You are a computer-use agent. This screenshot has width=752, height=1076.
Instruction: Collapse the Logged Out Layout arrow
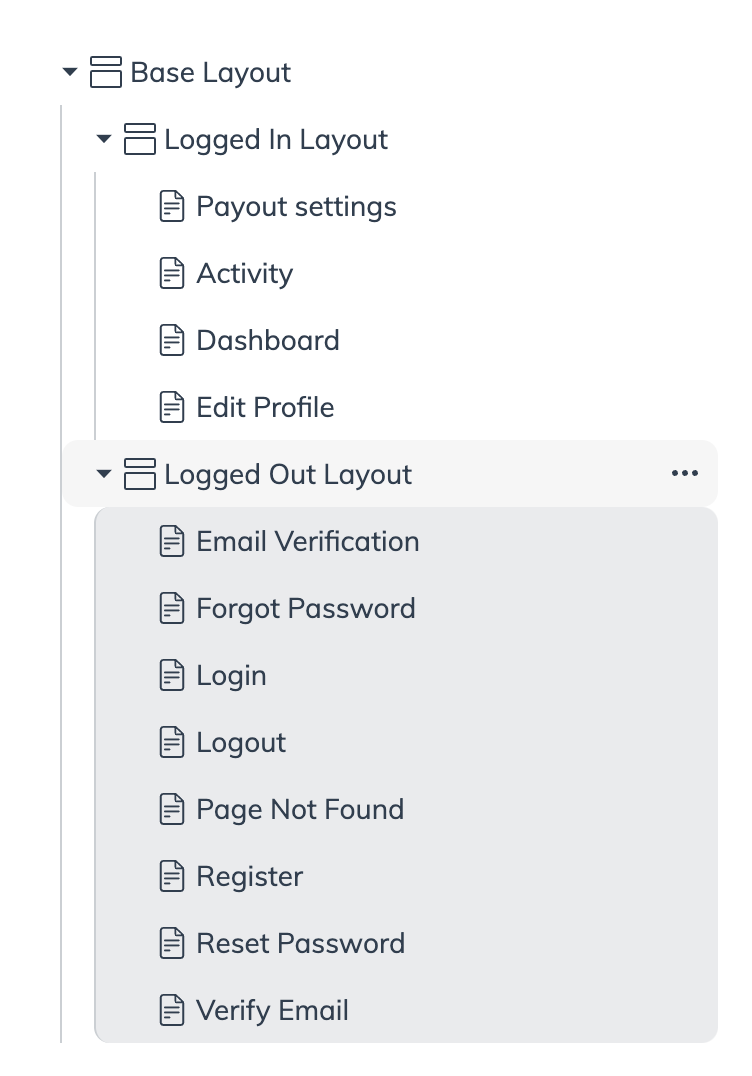tap(104, 473)
